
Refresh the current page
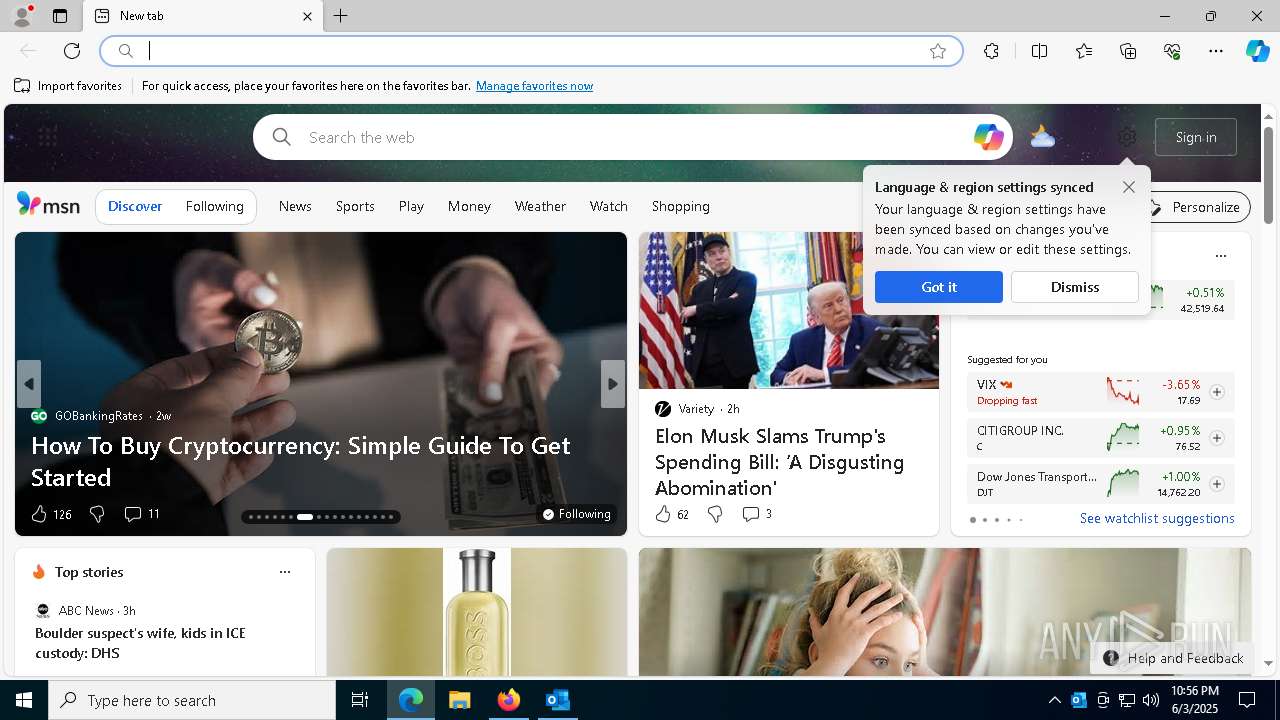click(x=72, y=51)
